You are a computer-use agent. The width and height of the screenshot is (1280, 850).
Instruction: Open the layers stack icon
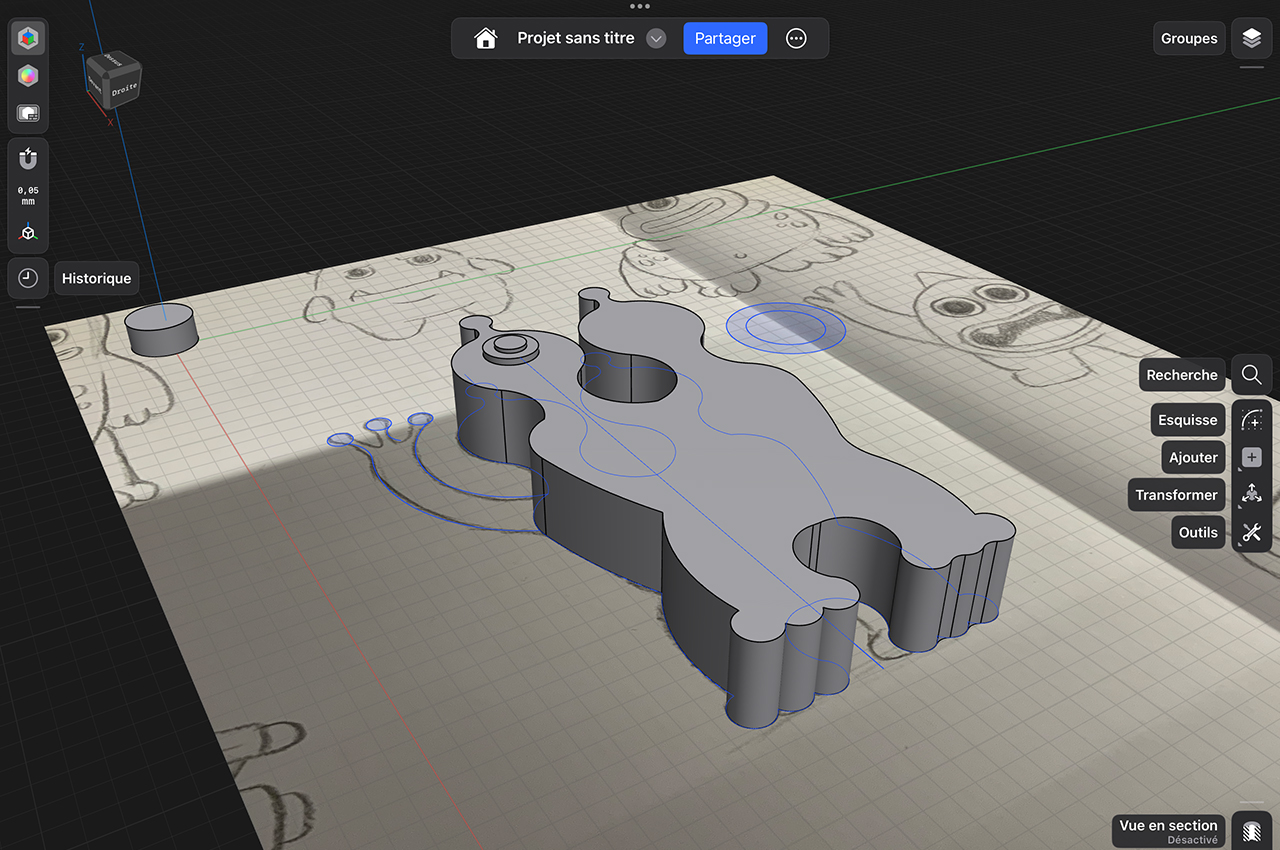[1251, 39]
